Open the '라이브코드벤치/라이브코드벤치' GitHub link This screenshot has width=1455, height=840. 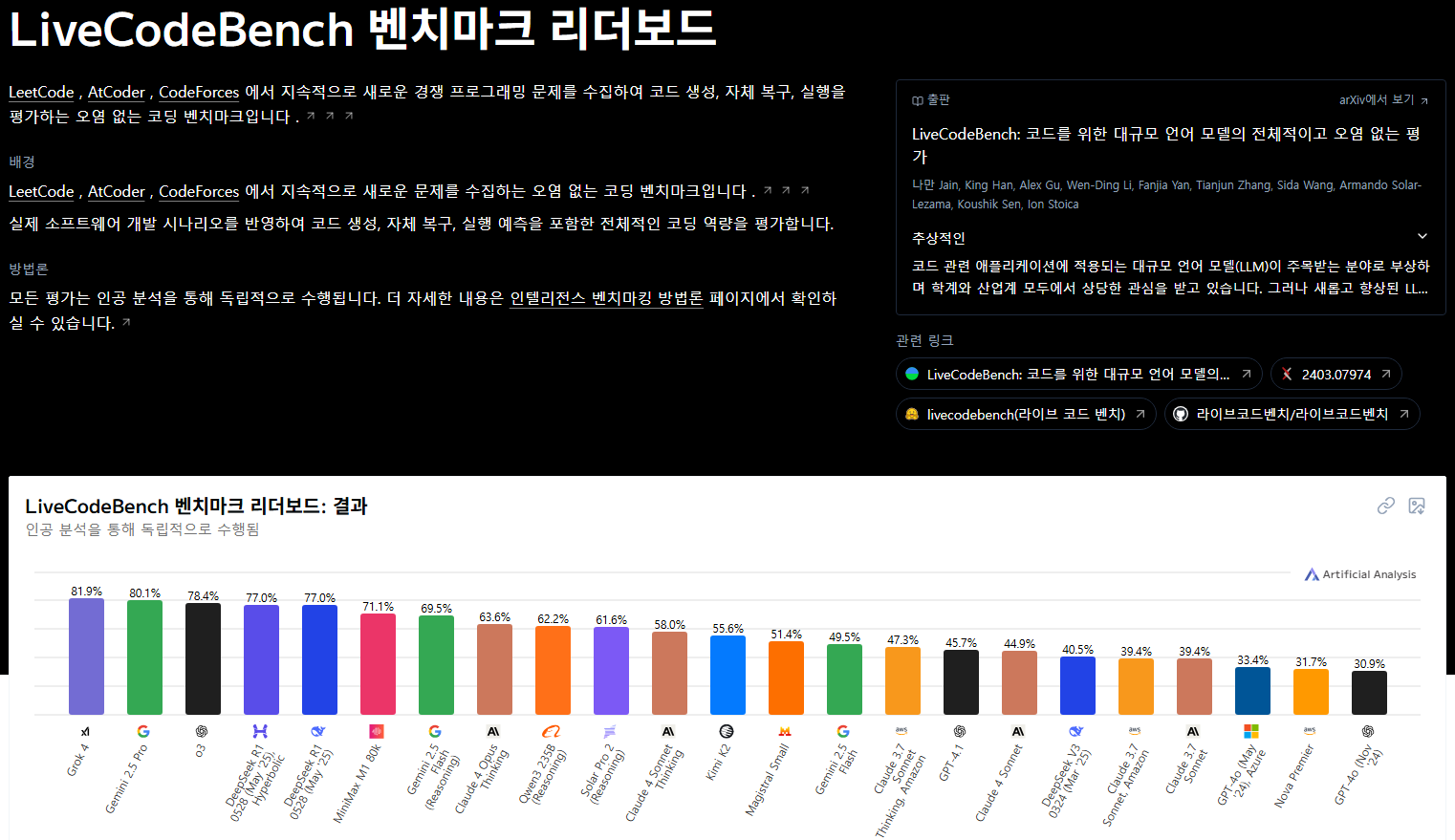[x=1292, y=414]
